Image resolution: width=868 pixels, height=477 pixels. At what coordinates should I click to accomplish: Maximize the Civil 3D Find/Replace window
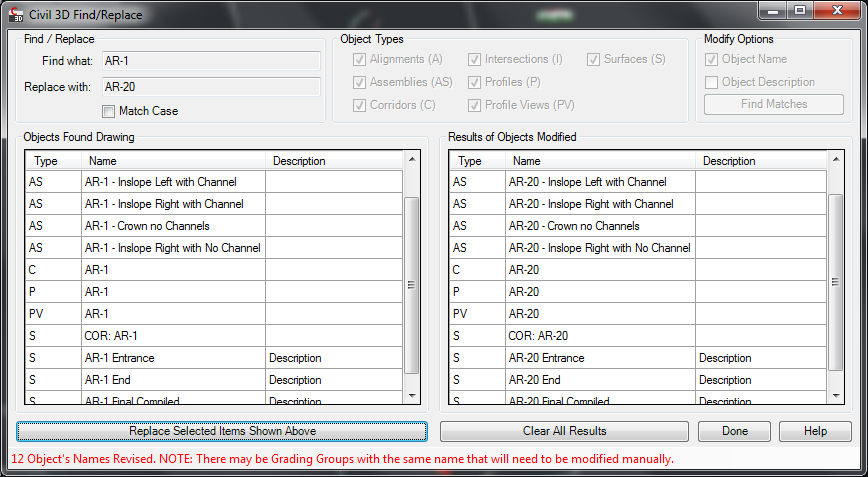click(x=800, y=11)
